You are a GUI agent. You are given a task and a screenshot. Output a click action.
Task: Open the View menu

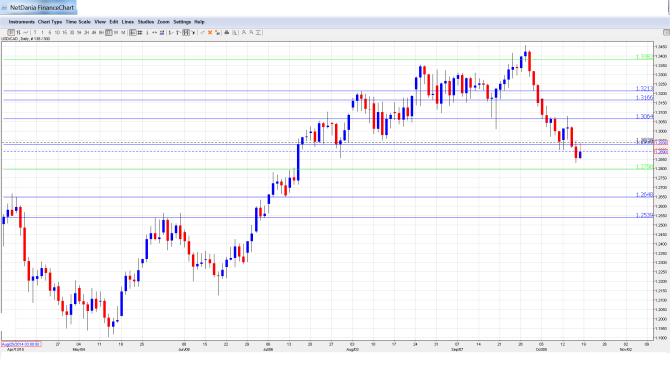[100, 22]
